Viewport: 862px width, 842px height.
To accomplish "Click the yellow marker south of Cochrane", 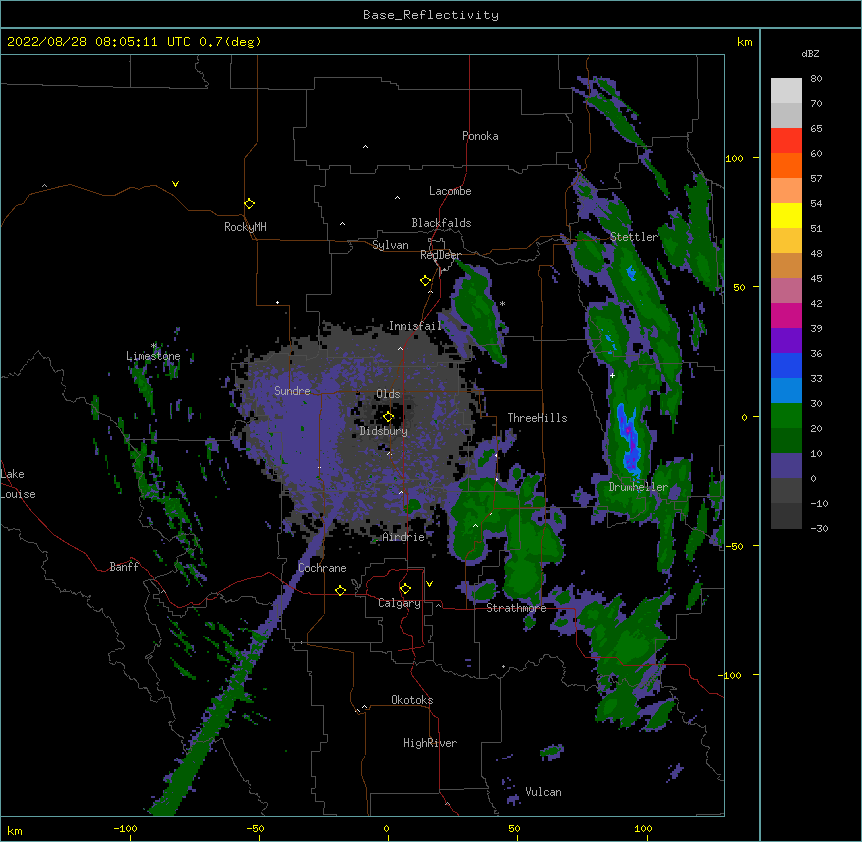I will point(340,590).
